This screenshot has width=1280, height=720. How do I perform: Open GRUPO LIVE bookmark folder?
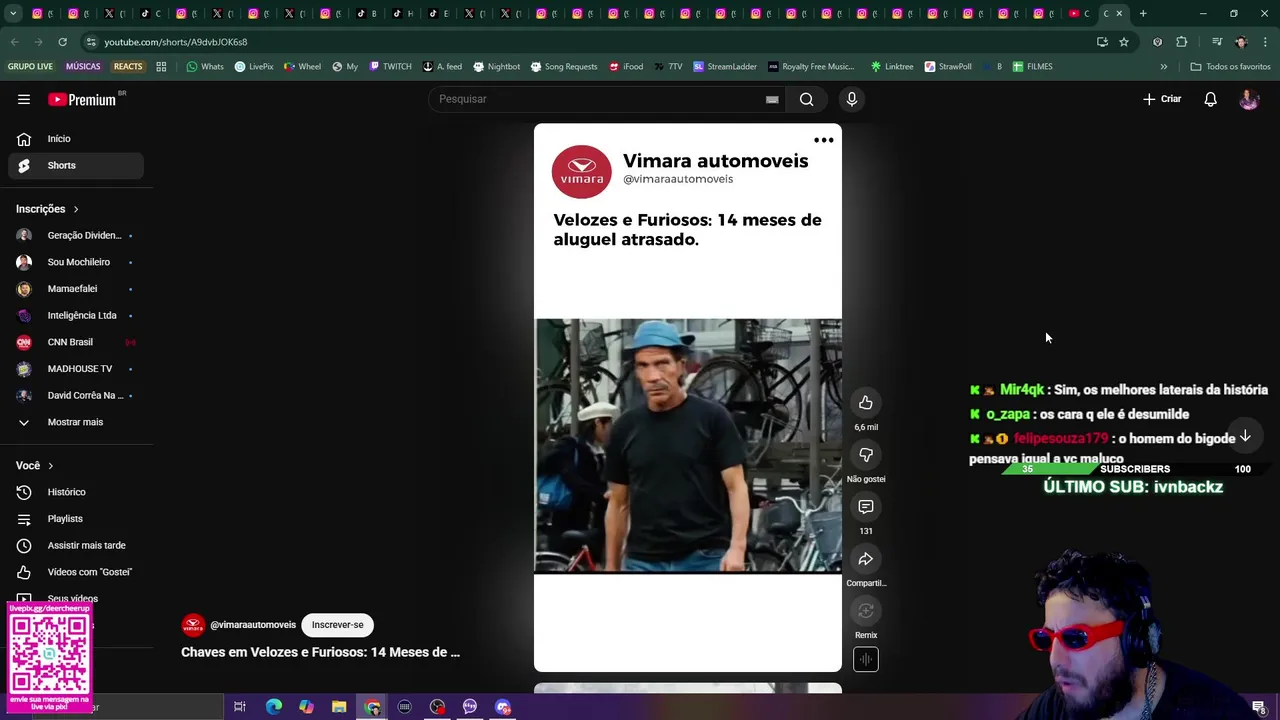tap(30, 67)
